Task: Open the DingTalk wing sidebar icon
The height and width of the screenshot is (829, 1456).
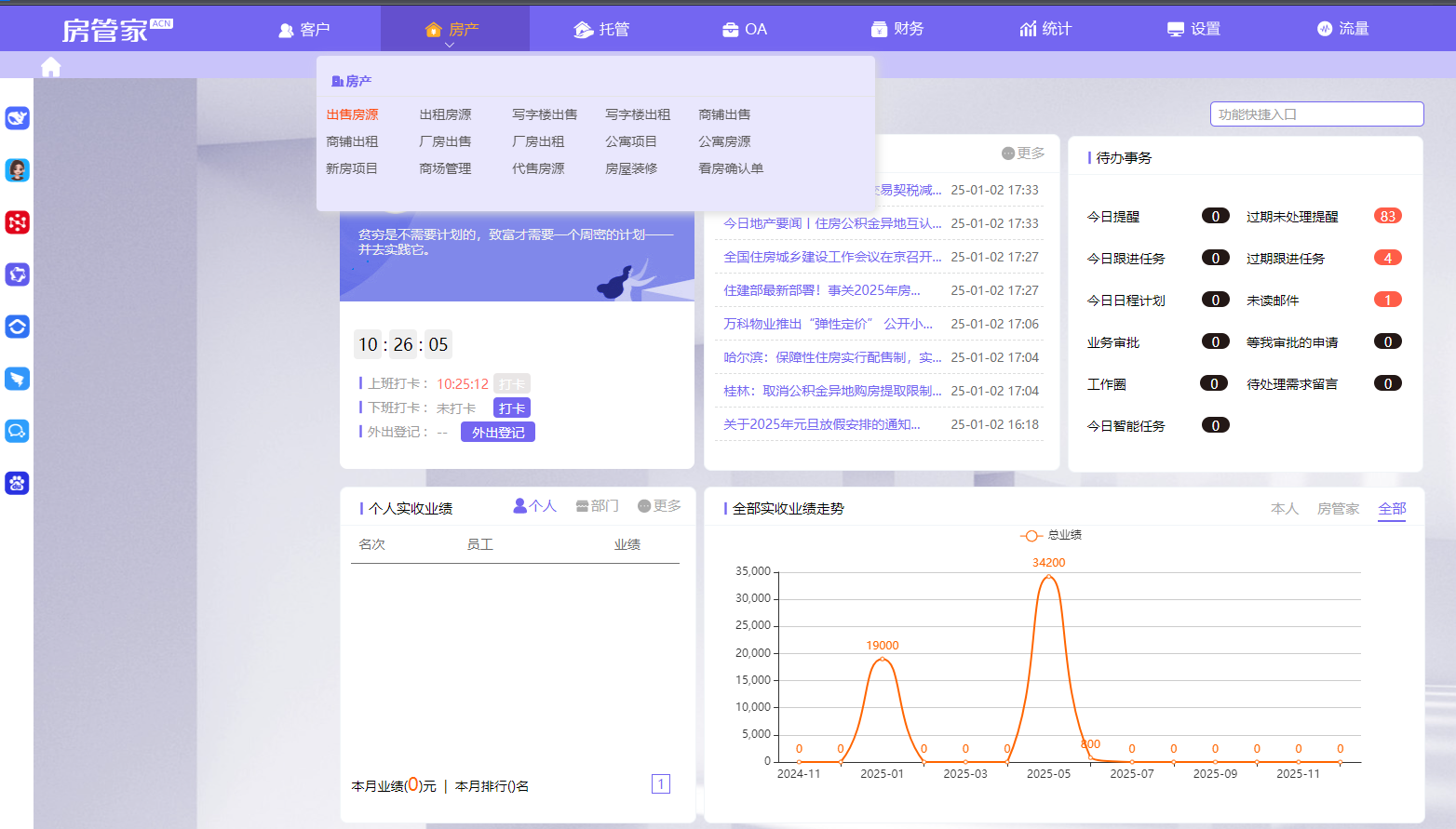Action: pos(18,379)
